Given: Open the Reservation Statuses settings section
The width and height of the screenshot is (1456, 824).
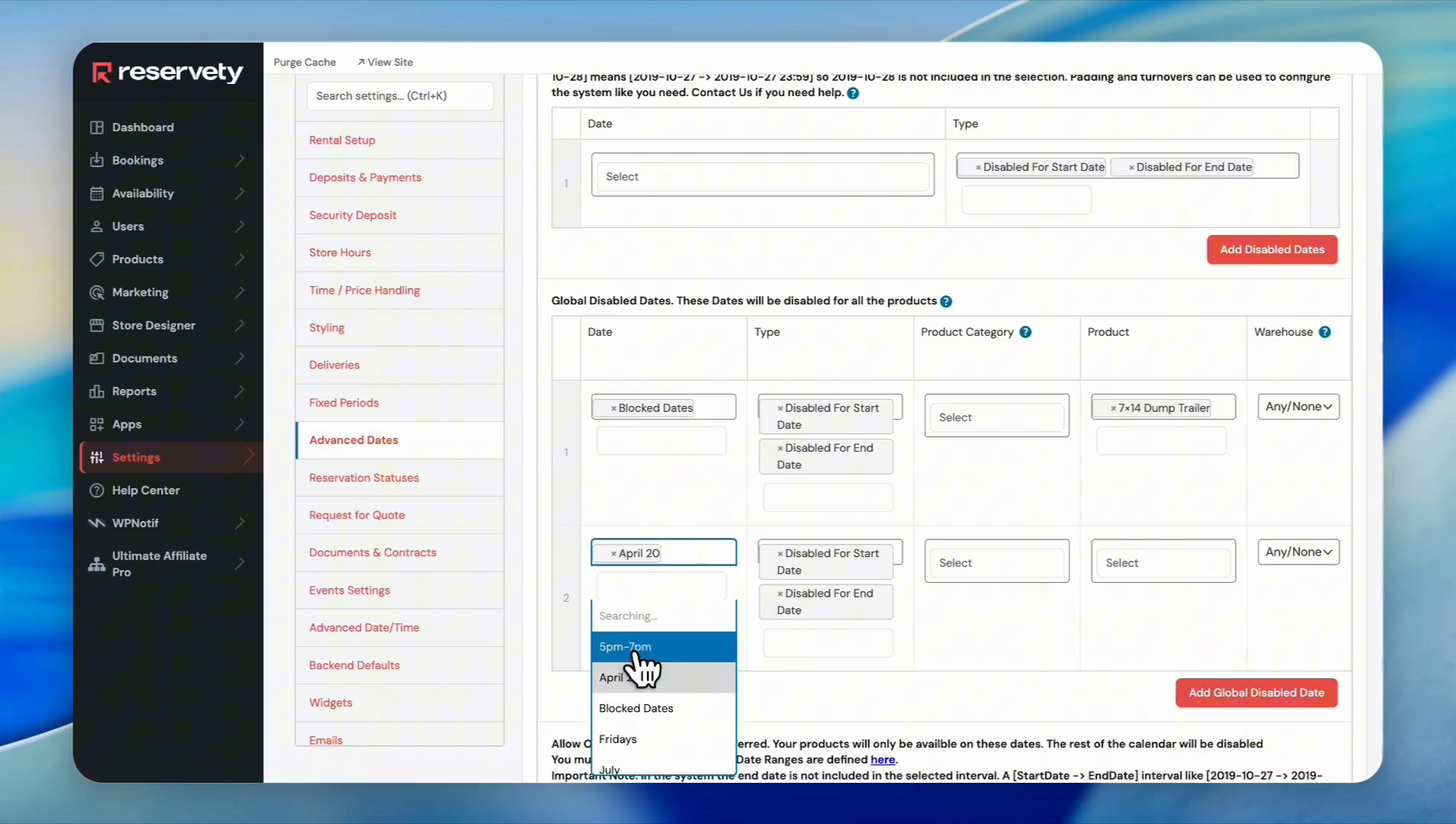Looking at the screenshot, I should tap(364, 478).
